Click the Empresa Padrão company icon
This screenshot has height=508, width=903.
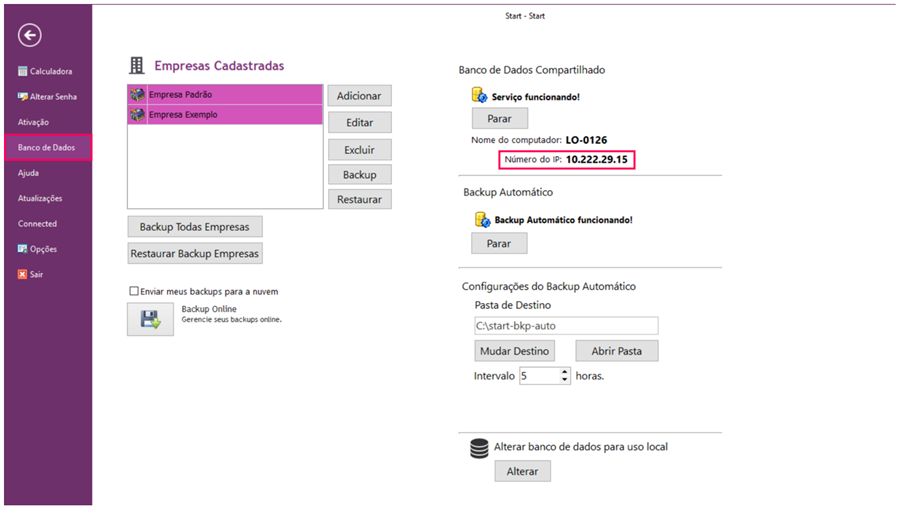[138, 95]
